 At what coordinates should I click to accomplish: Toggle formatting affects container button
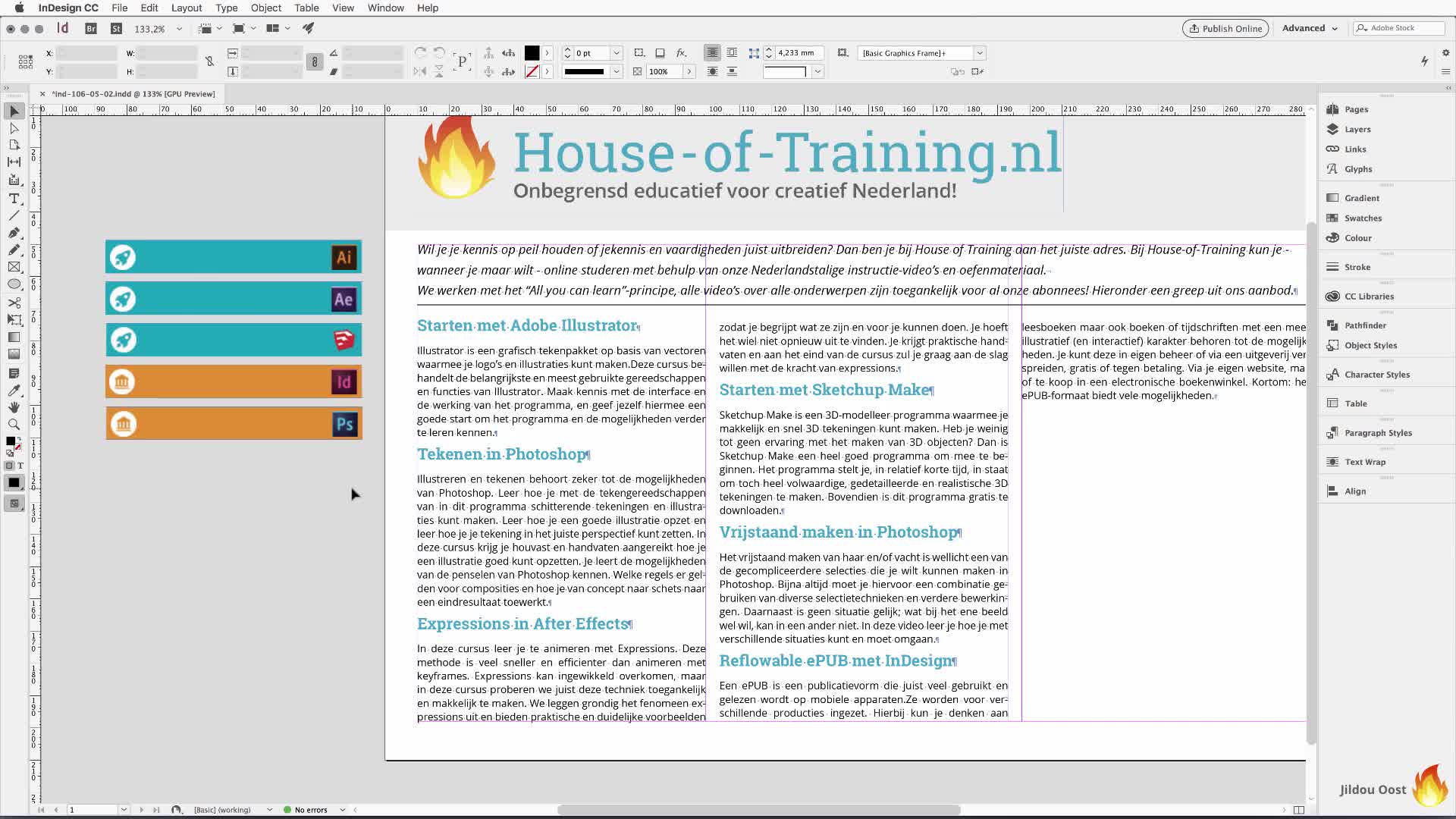tap(9, 466)
